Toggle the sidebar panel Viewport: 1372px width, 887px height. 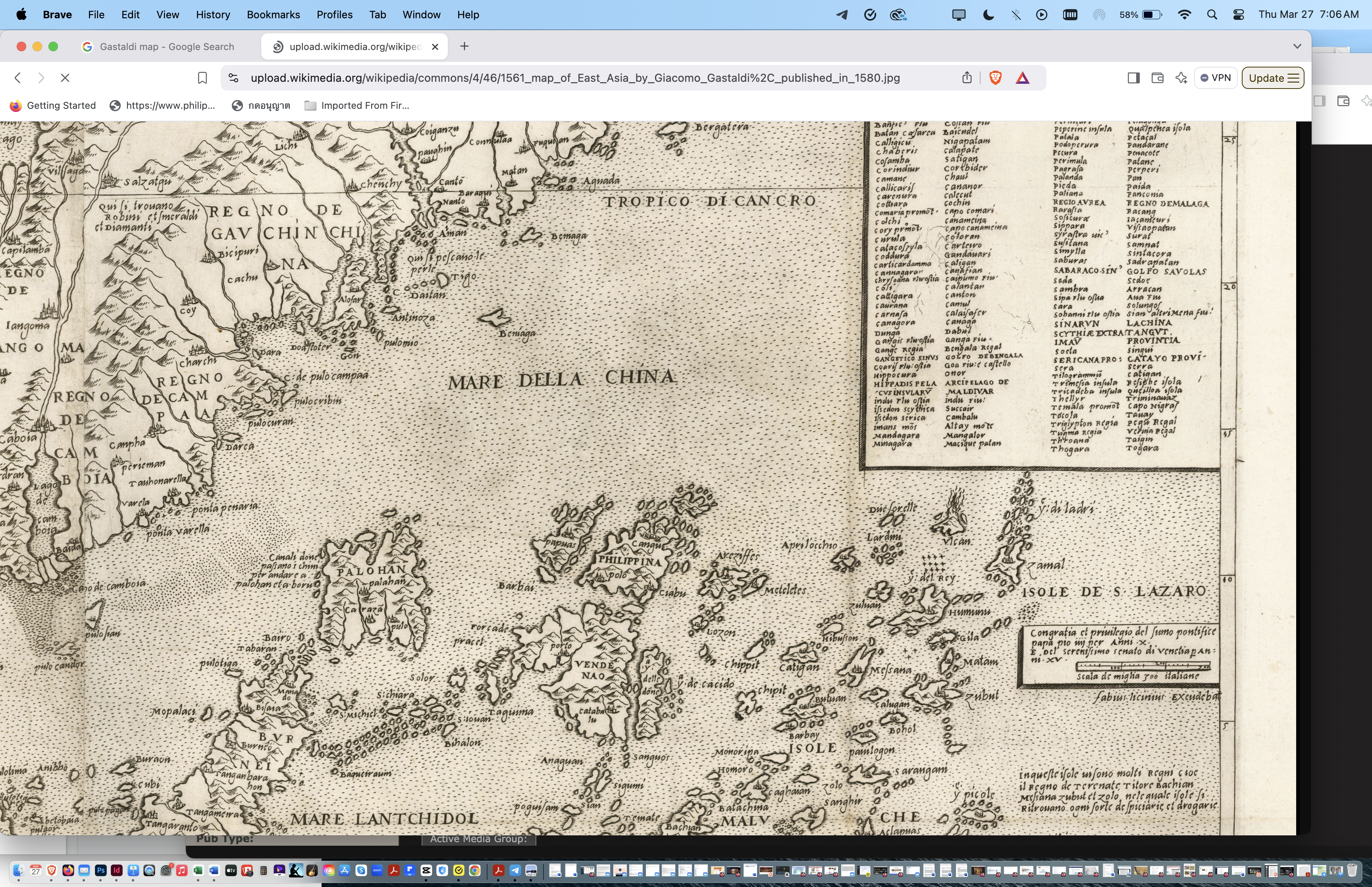pyautogui.click(x=1133, y=78)
